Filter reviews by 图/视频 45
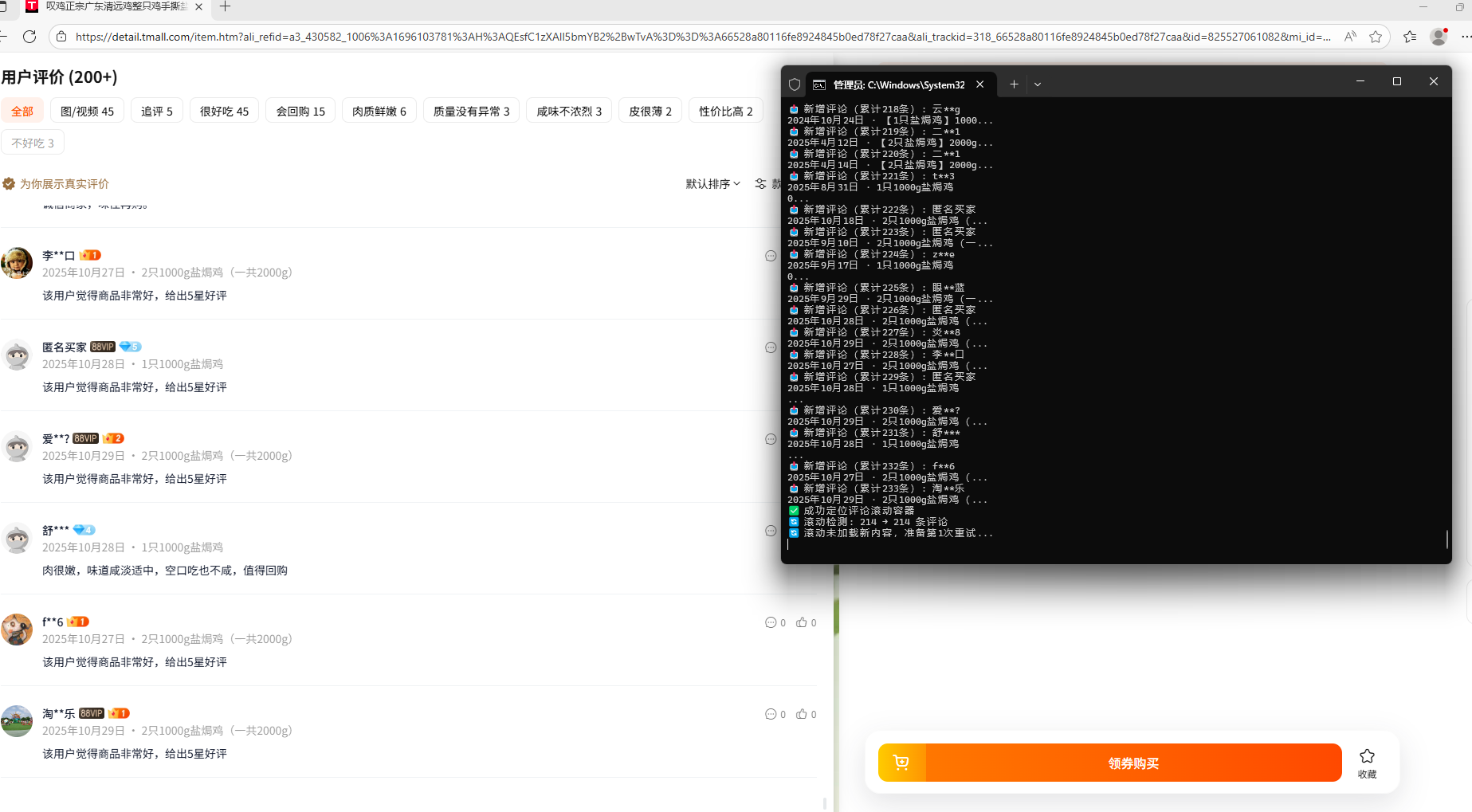The height and width of the screenshot is (812, 1472). (87, 112)
